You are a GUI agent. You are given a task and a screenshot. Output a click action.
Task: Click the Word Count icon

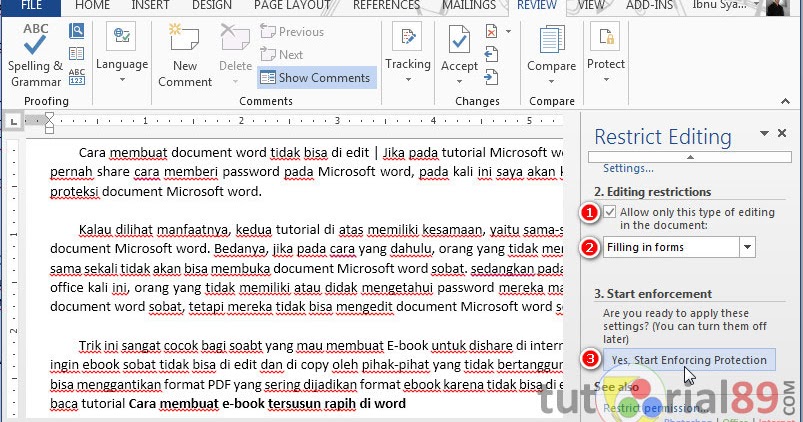[x=77, y=77]
